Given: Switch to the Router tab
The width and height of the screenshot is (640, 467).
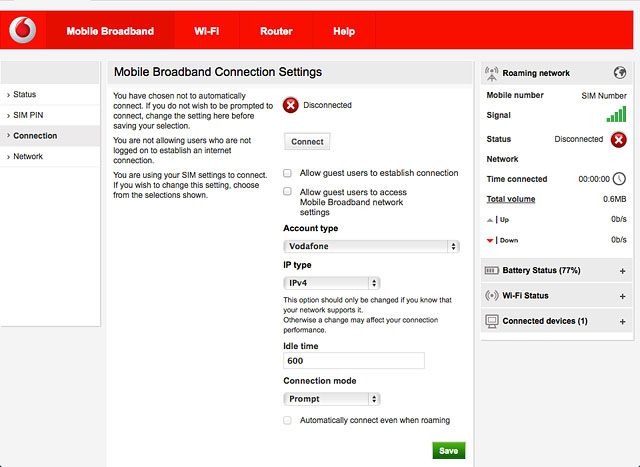Looking at the screenshot, I should coord(276,31).
